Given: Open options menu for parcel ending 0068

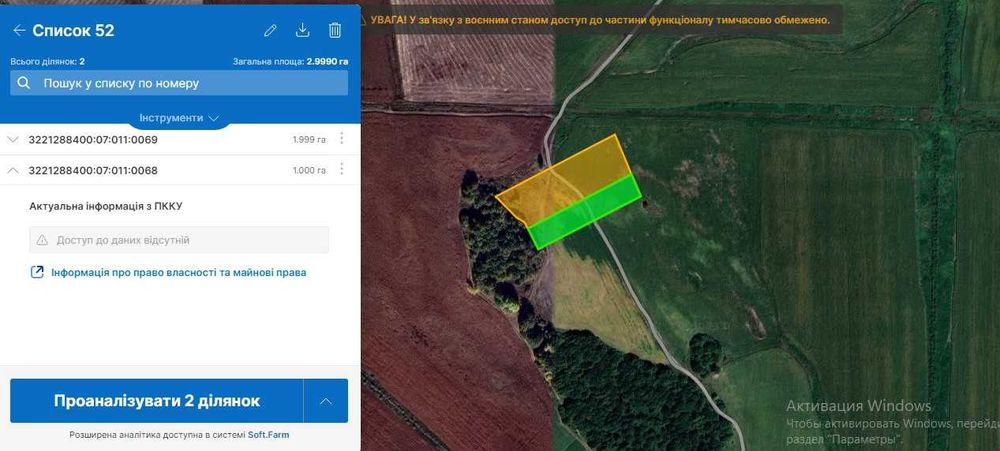Looking at the screenshot, I should coord(342,169).
